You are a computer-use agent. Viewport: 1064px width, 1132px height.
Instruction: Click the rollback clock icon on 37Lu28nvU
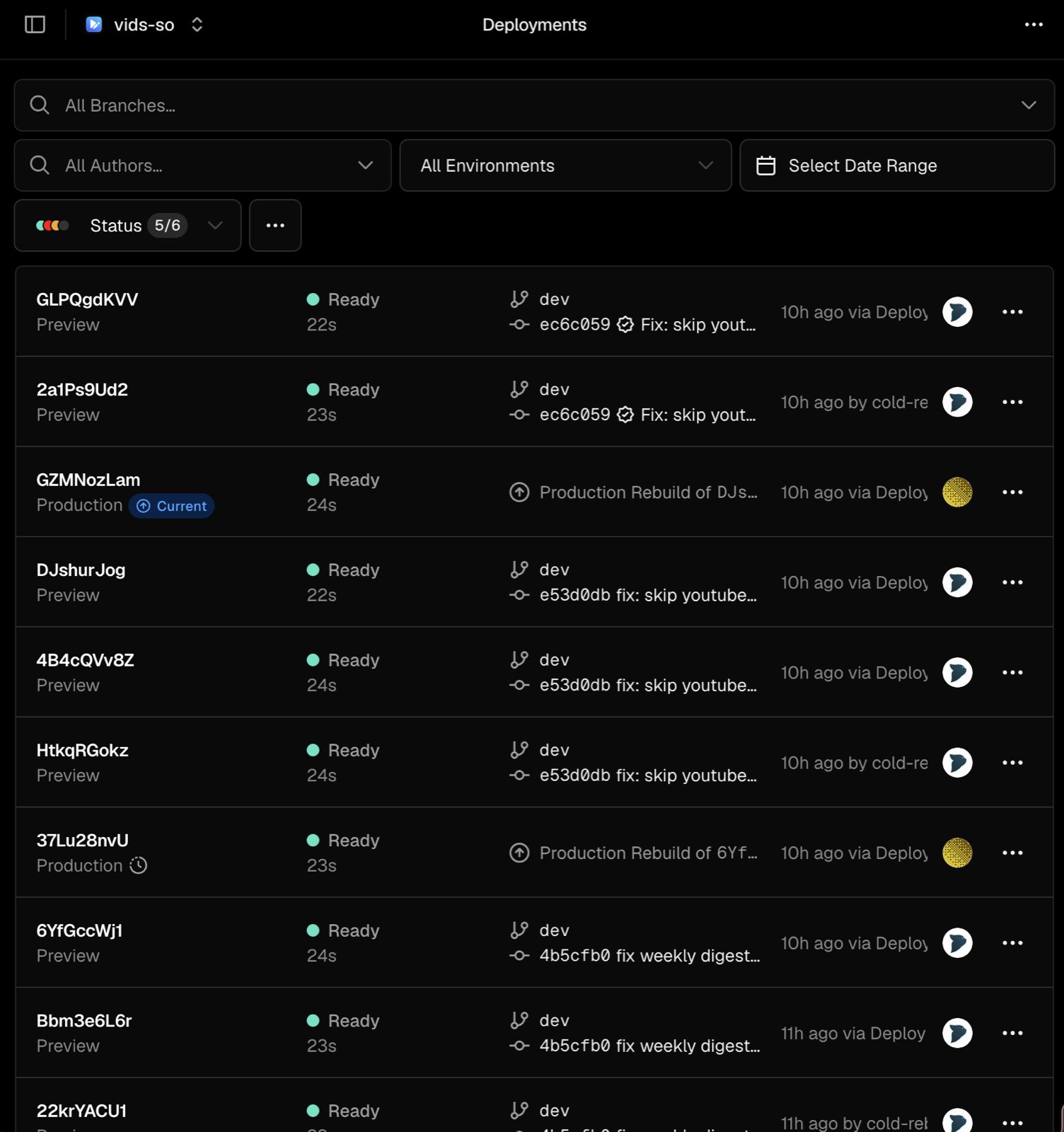pyautogui.click(x=139, y=865)
